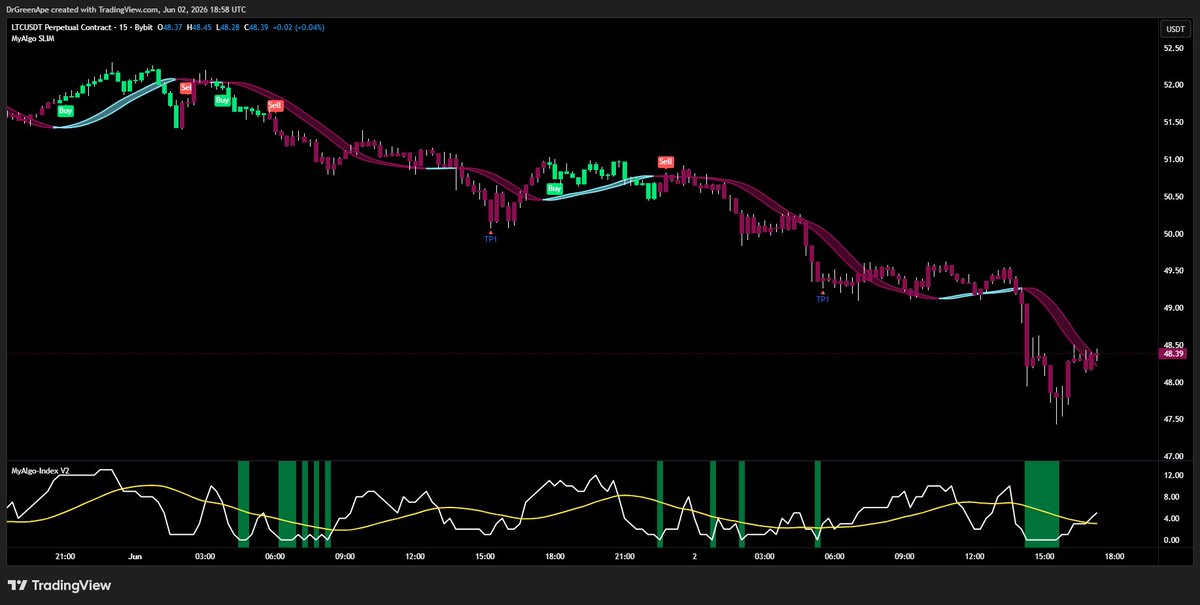Viewport: 1200px width, 605px height.
Task: Click the 50.00 price axis label
Action: coord(1174,234)
